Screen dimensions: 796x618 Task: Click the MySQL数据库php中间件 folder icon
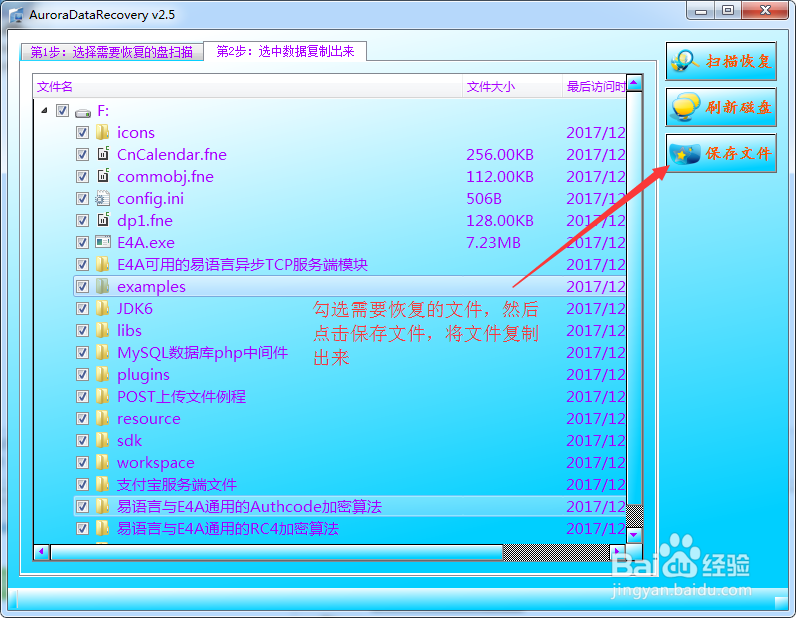coord(103,352)
